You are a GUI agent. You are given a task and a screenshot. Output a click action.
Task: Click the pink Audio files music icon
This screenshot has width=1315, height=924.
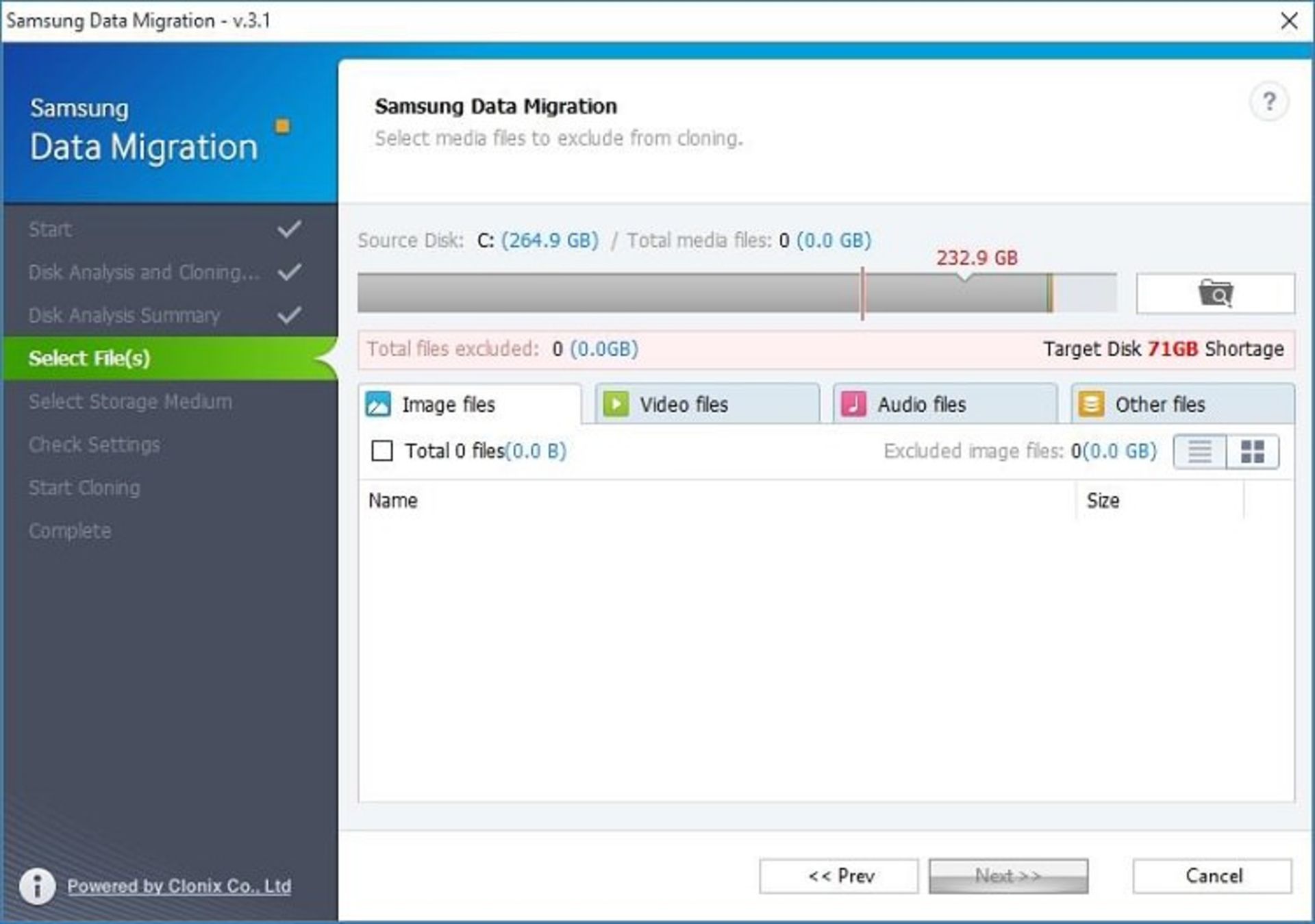pyautogui.click(x=853, y=404)
